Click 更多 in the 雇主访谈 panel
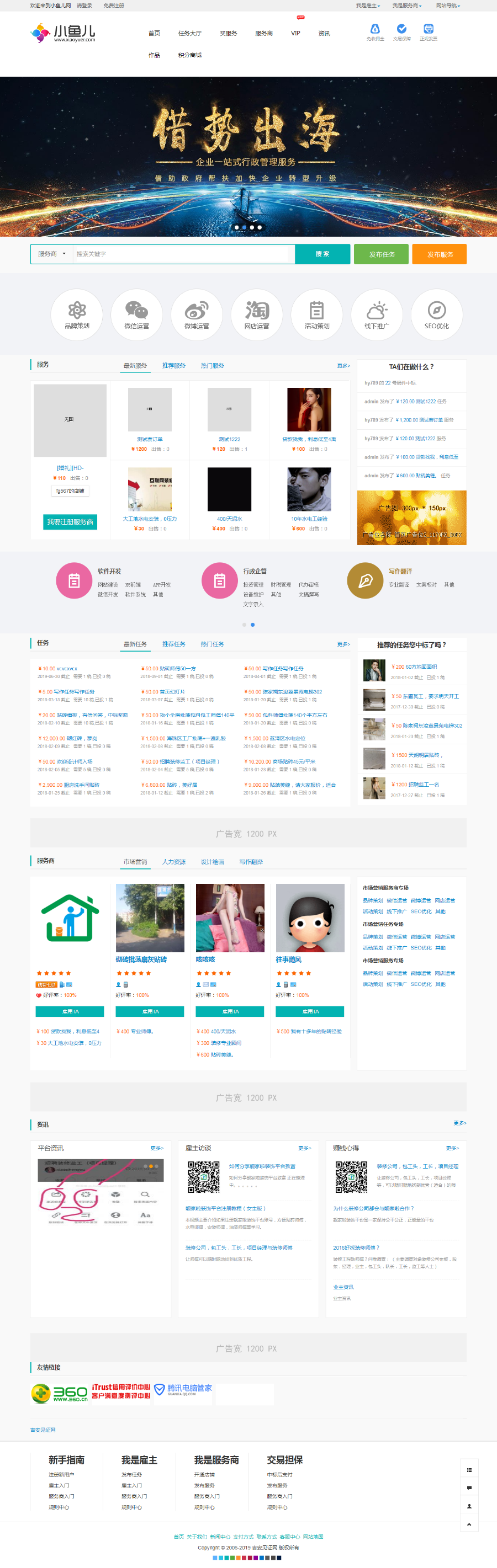This screenshot has height=1568, width=497. (304, 1148)
